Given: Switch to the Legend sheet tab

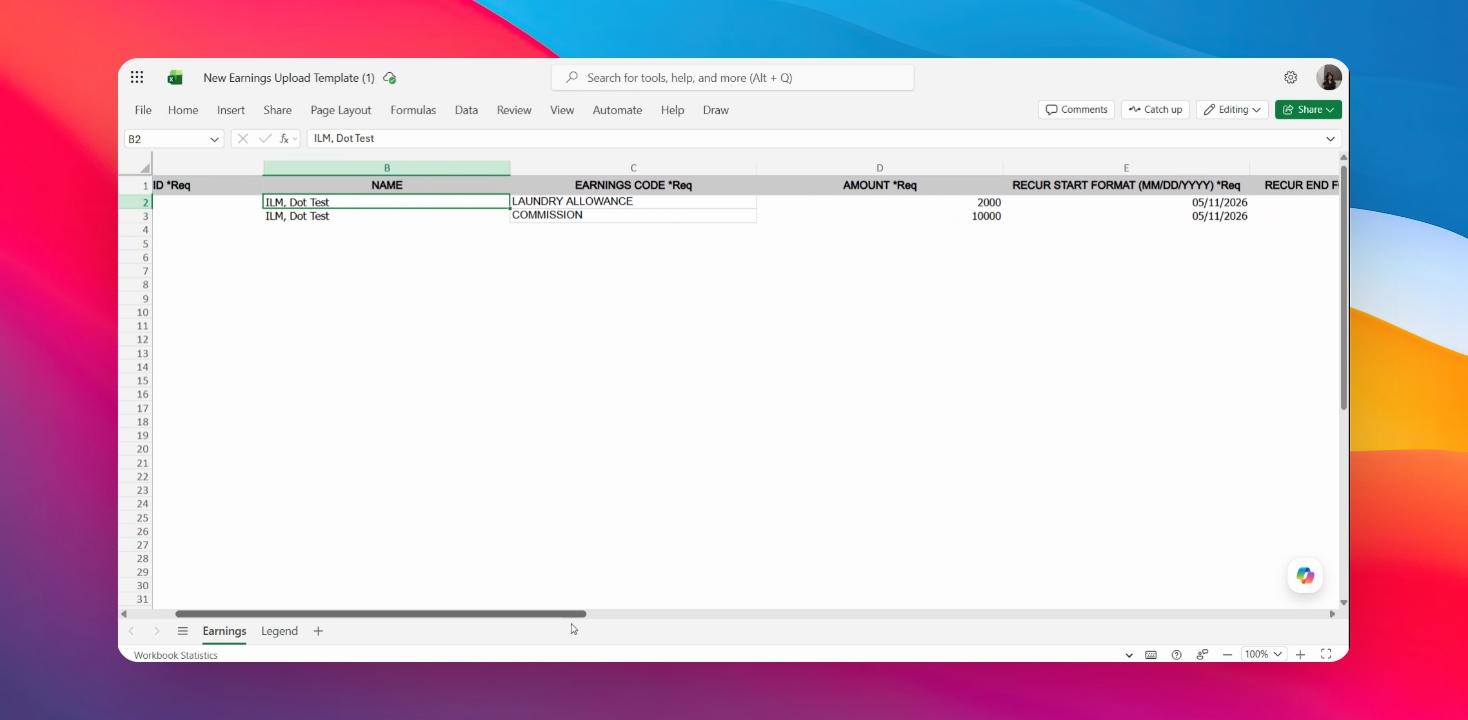Looking at the screenshot, I should [279, 631].
